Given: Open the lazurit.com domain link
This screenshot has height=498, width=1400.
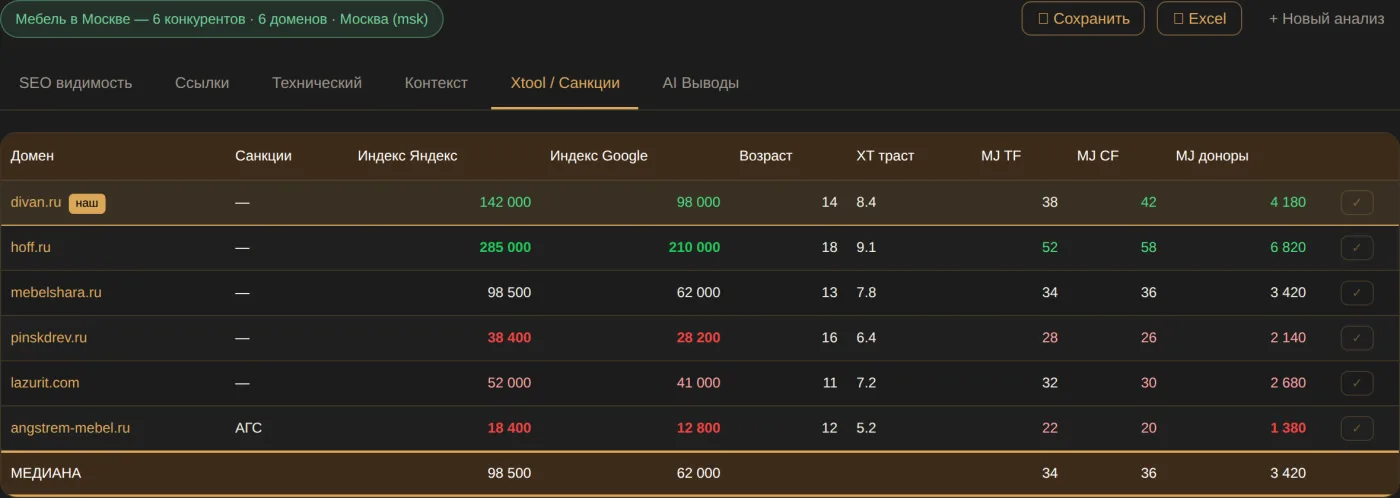Looking at the screenshot, I should [x=45, y=382].
